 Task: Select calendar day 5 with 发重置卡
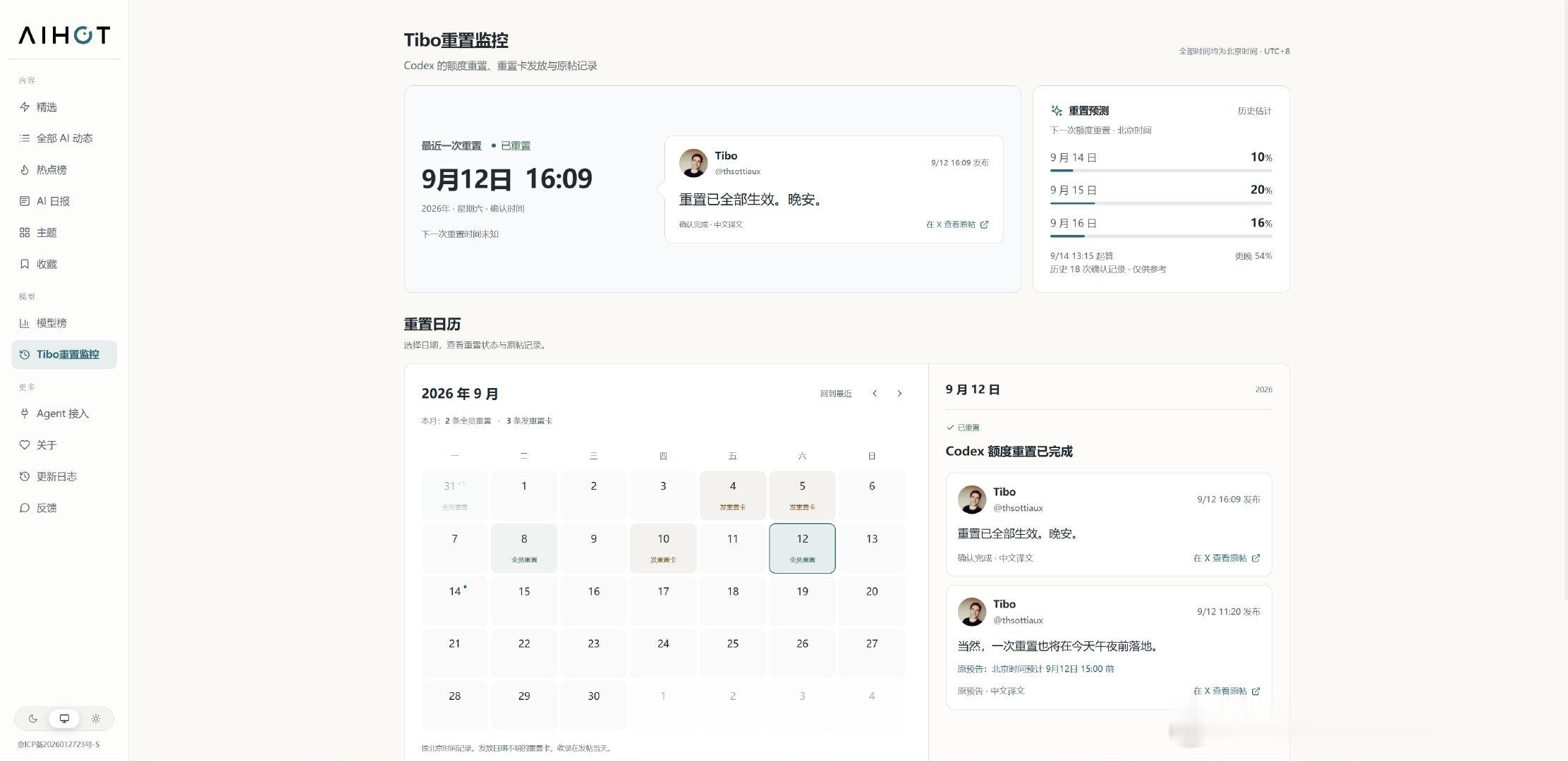pyautogui.click(x=802, y=495)
